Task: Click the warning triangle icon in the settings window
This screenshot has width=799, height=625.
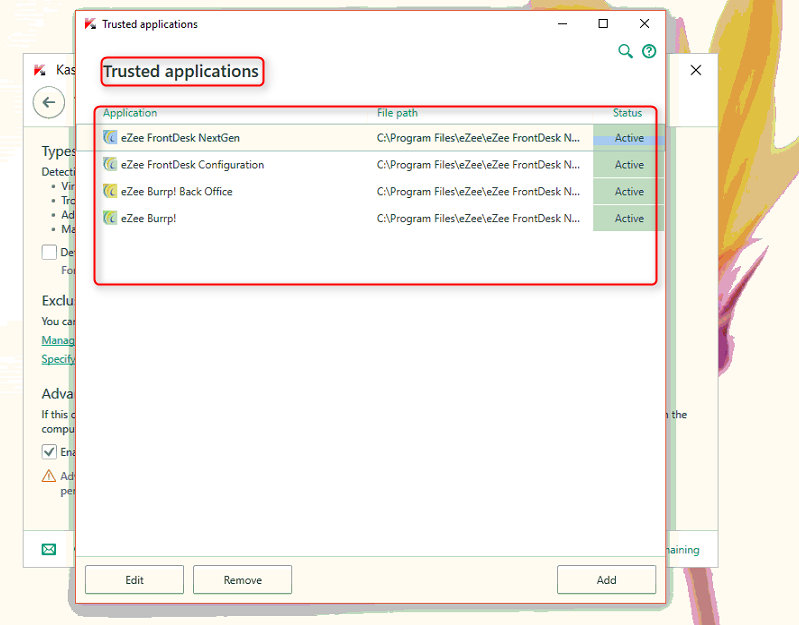Action: click(x=48, y=476)
